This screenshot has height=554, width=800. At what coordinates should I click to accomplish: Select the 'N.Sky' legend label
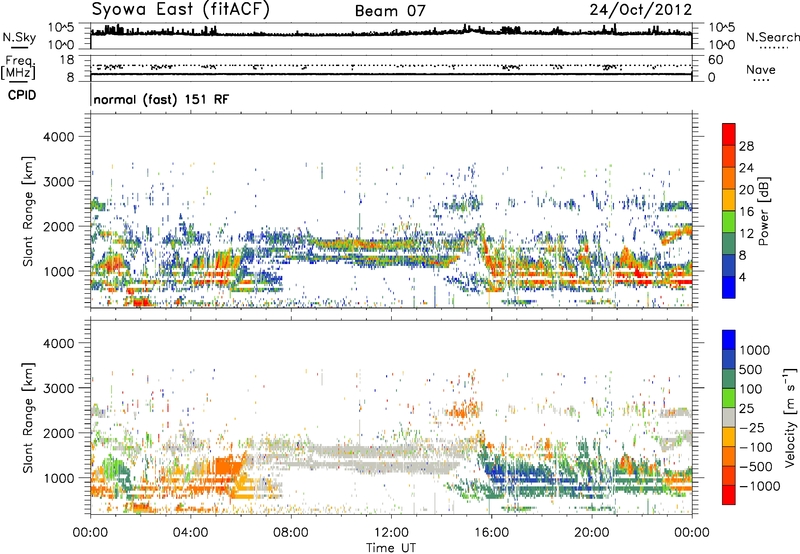coord(19,37)
